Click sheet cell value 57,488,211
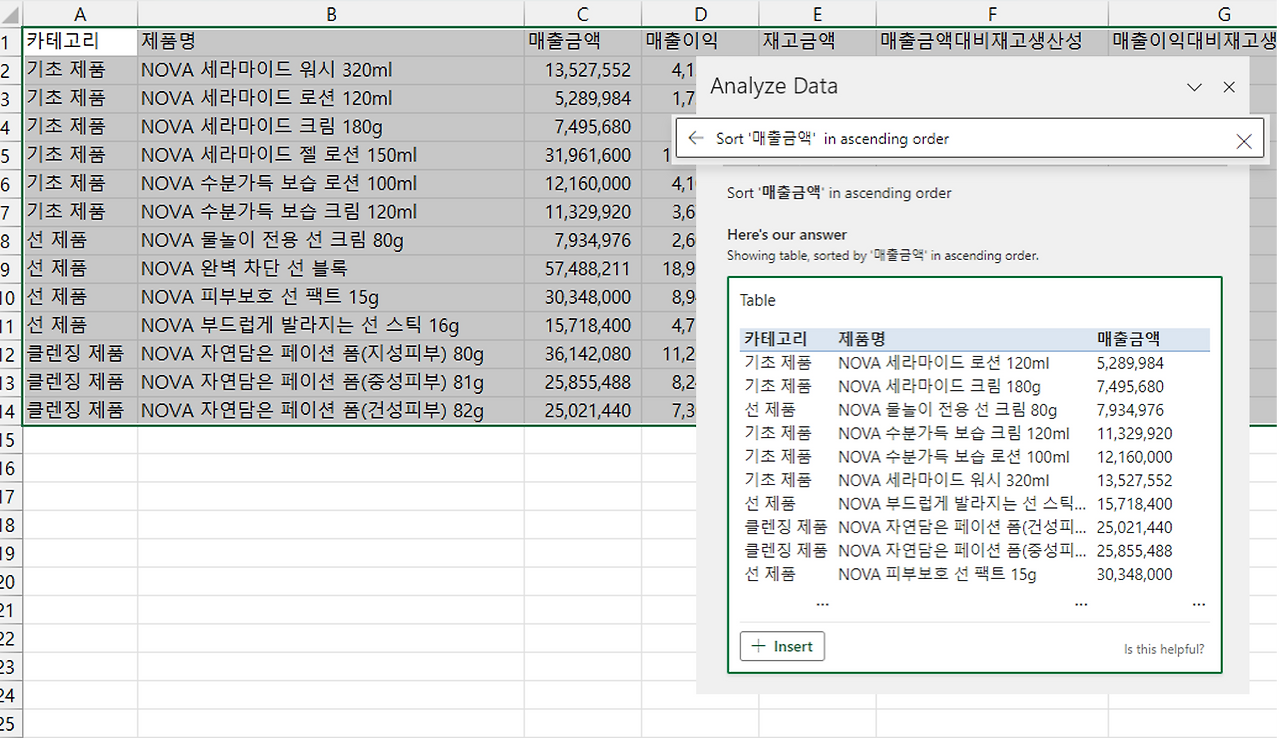1280x738 pixels. click(583, 269)
